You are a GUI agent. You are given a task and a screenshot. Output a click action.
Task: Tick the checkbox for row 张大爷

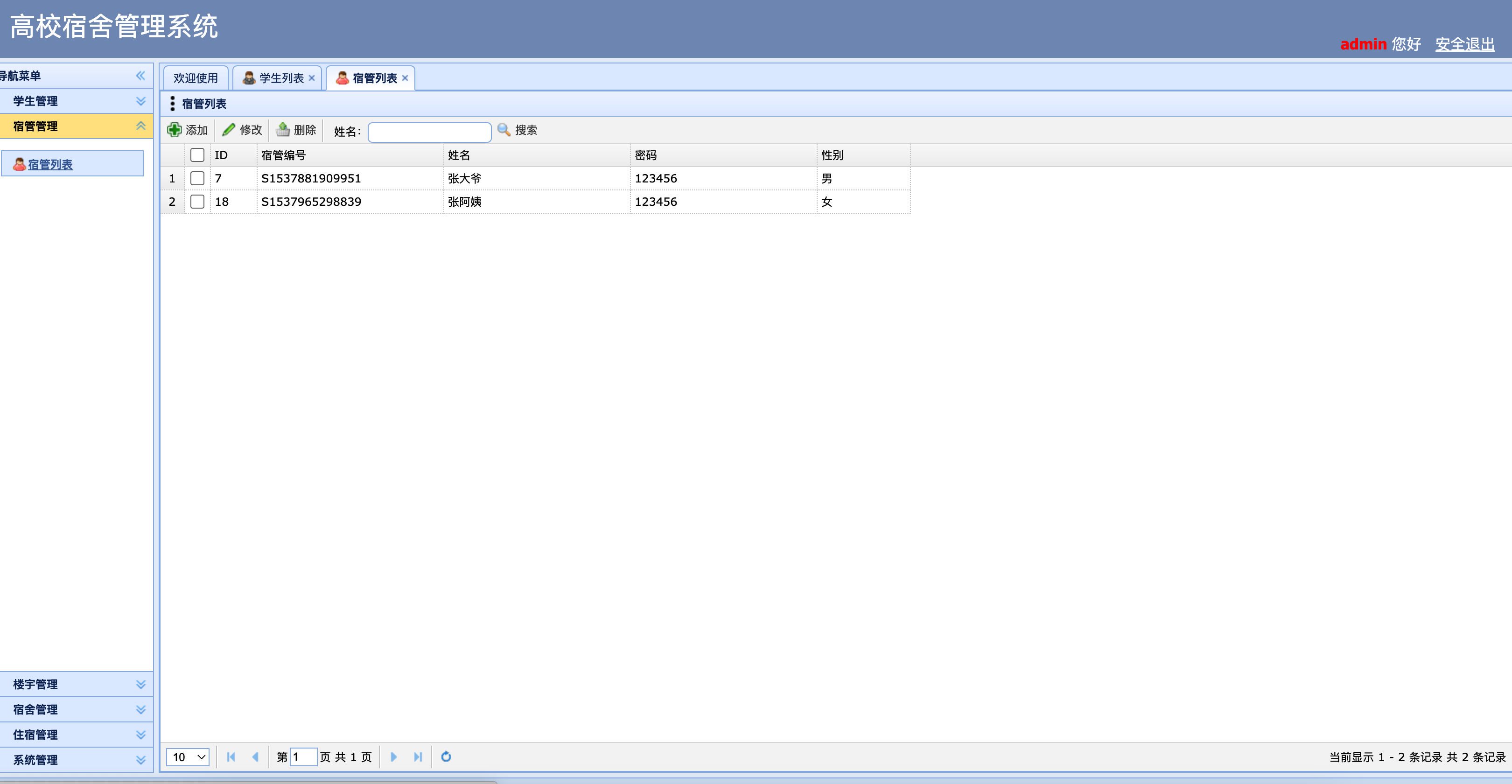(x=197, y=178)
